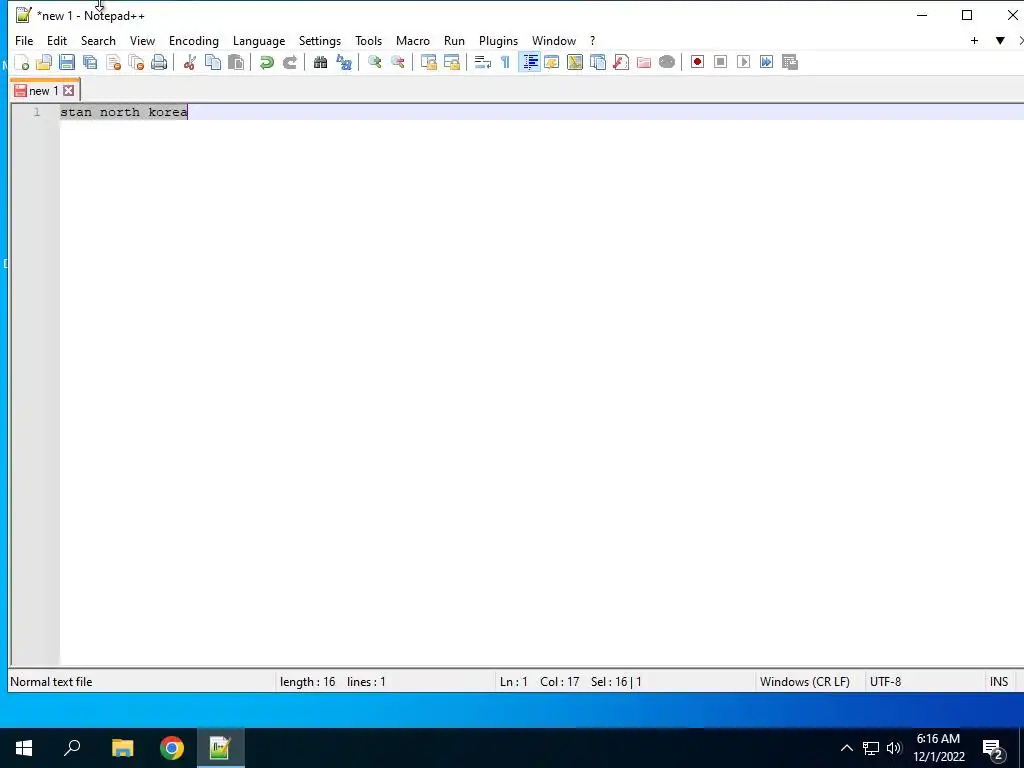Screen dimensions: 1024x768
Task: Toggle synchronize horizontal scrolling icon
Action: (451, 62)
